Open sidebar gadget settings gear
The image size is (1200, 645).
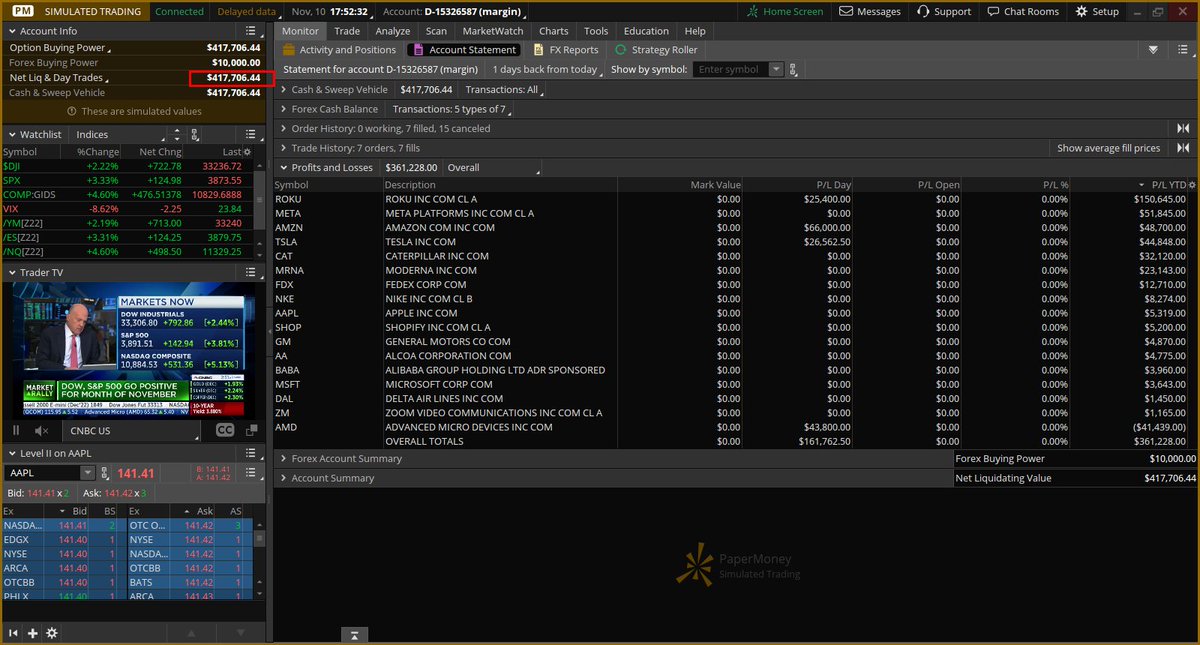pyautogui.click(x=52, y=633)
